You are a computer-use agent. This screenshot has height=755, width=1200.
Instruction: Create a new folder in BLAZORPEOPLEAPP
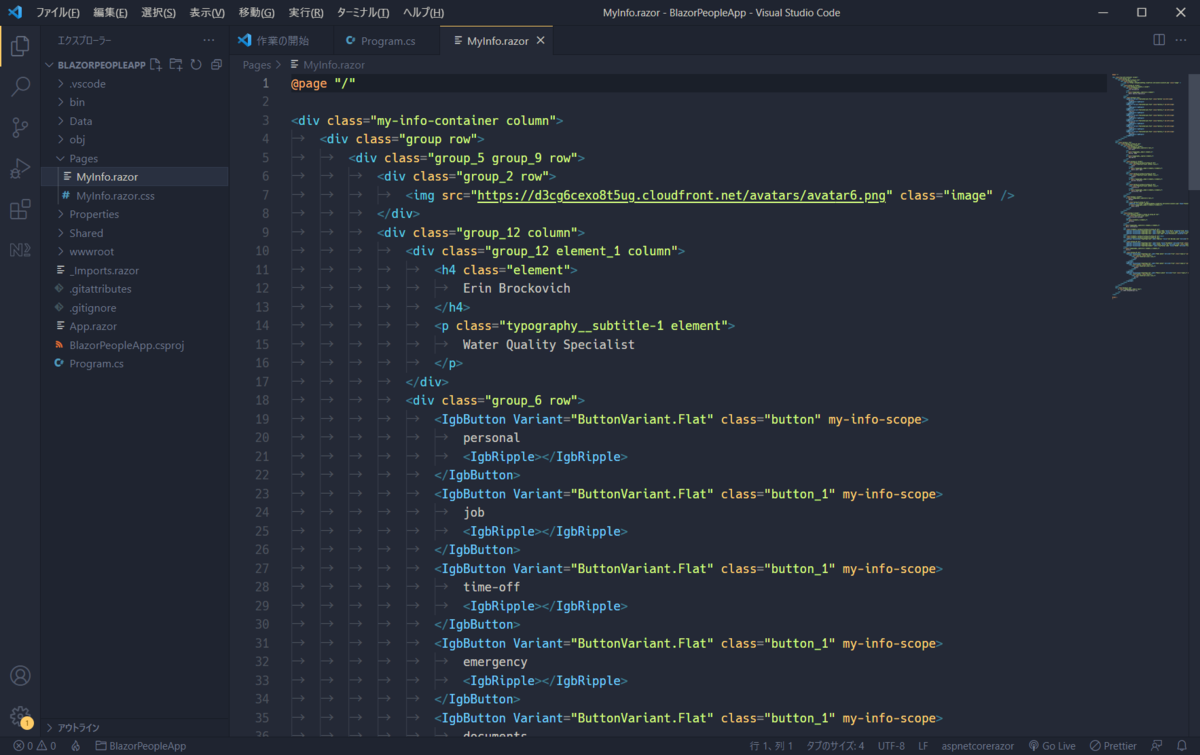pyautogui.click(x=176, y=64)
